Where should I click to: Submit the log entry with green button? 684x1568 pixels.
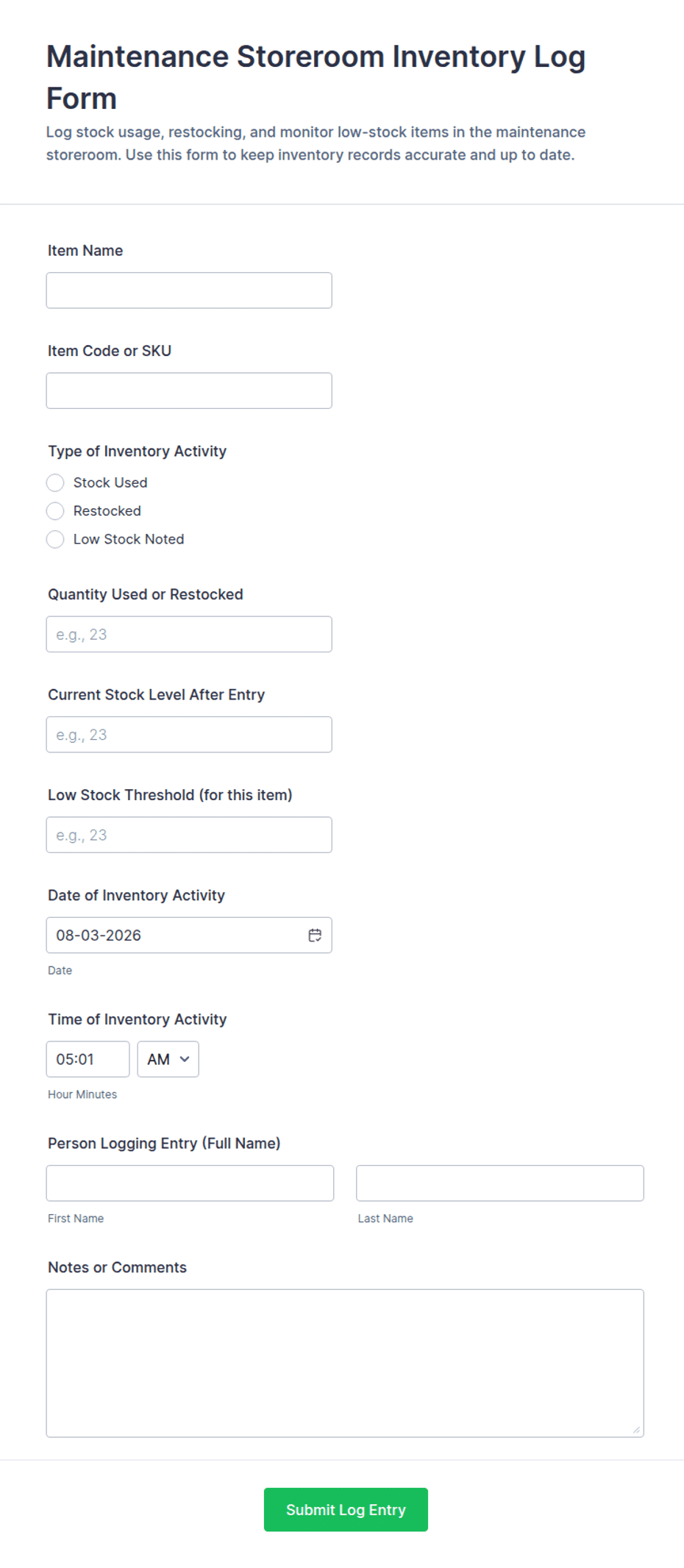click(346, 1509)
